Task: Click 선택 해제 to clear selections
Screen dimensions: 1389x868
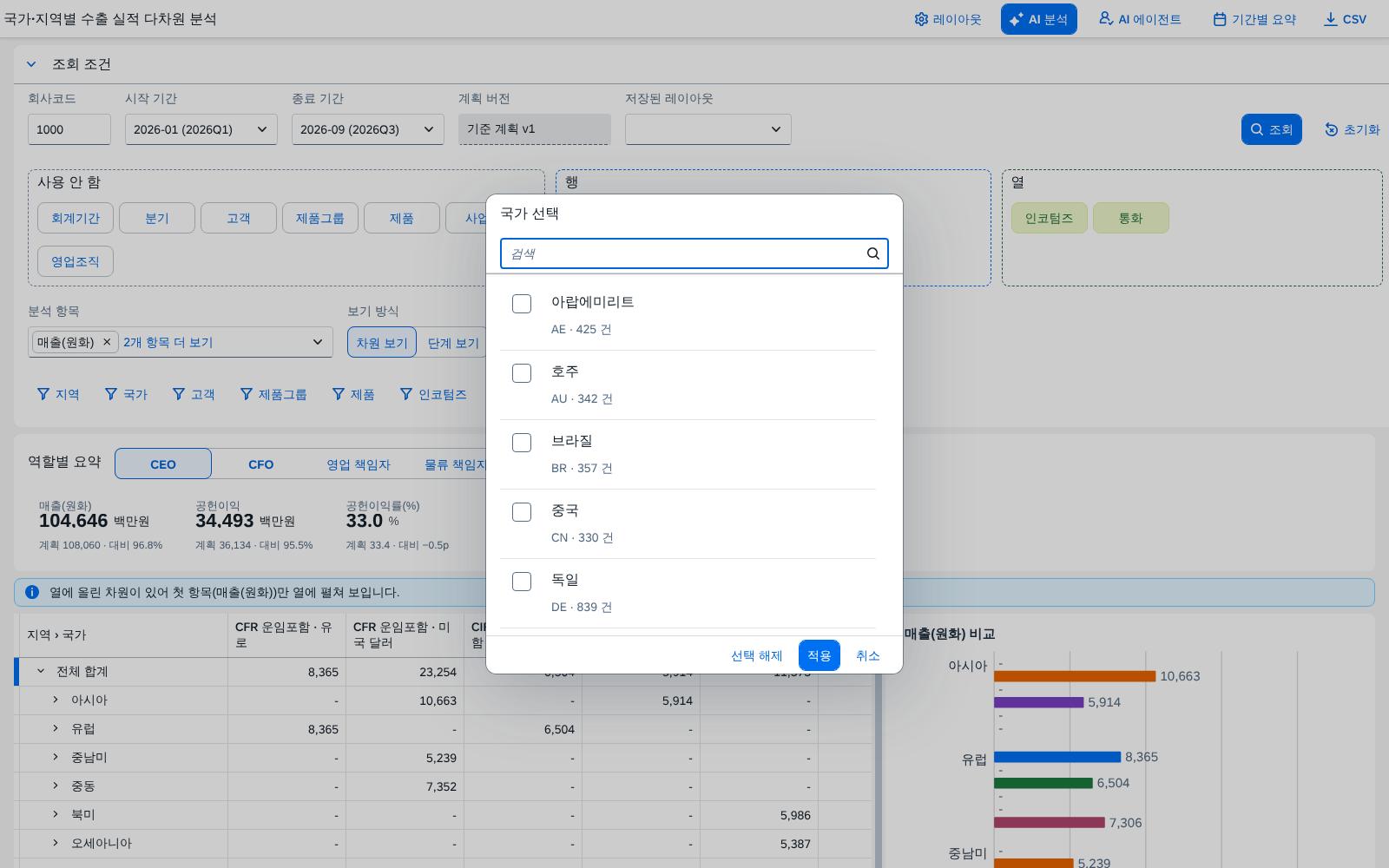Action: [x=757, y=655]
